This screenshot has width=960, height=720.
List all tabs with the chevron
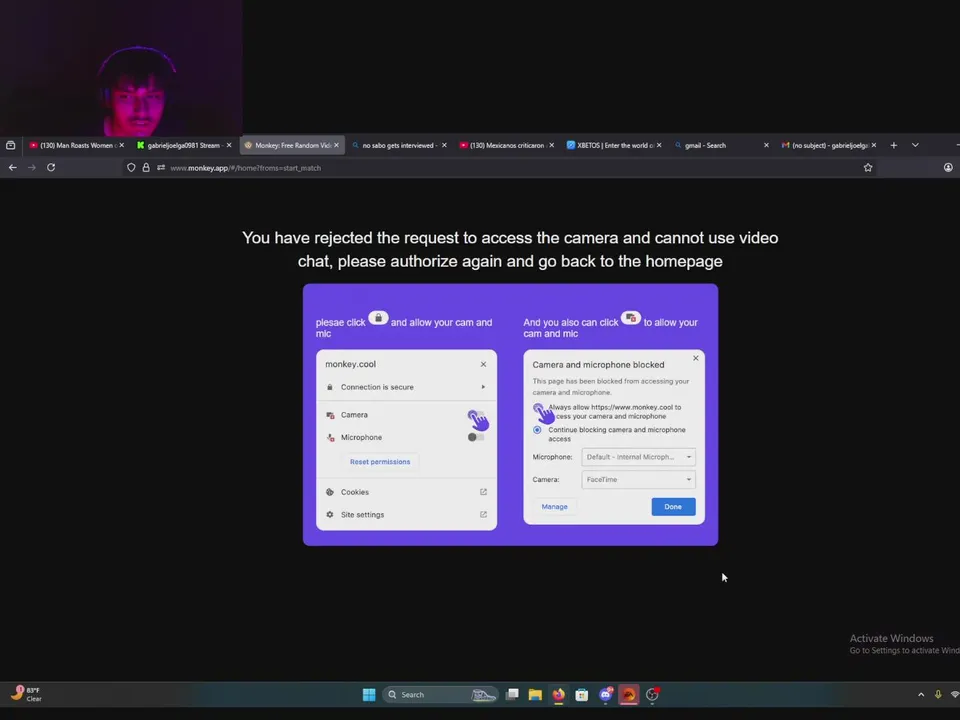coord(915,145)
